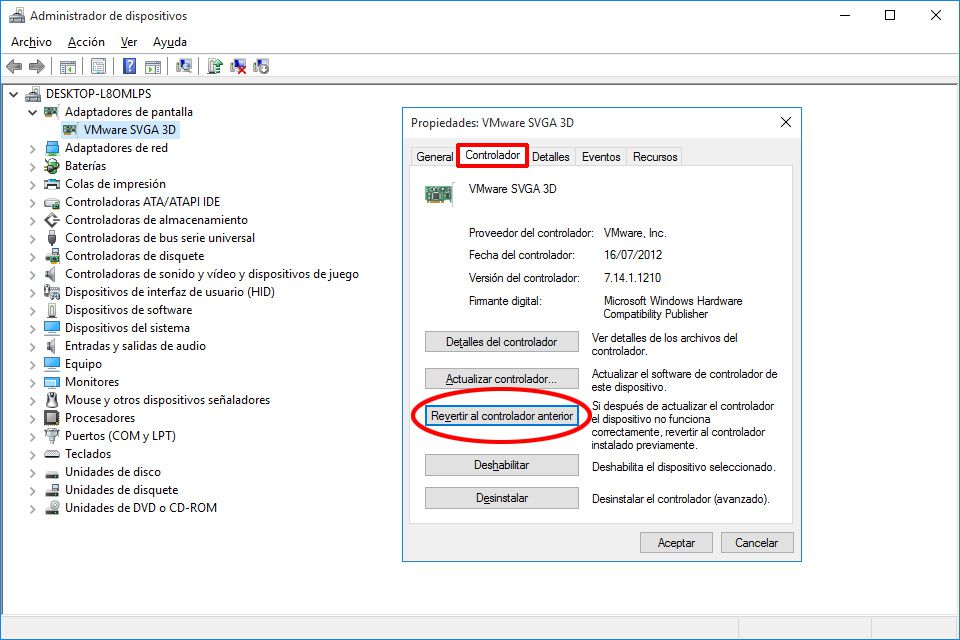Select the Adaptadores de pantalla label

click(x=129, y=112)
